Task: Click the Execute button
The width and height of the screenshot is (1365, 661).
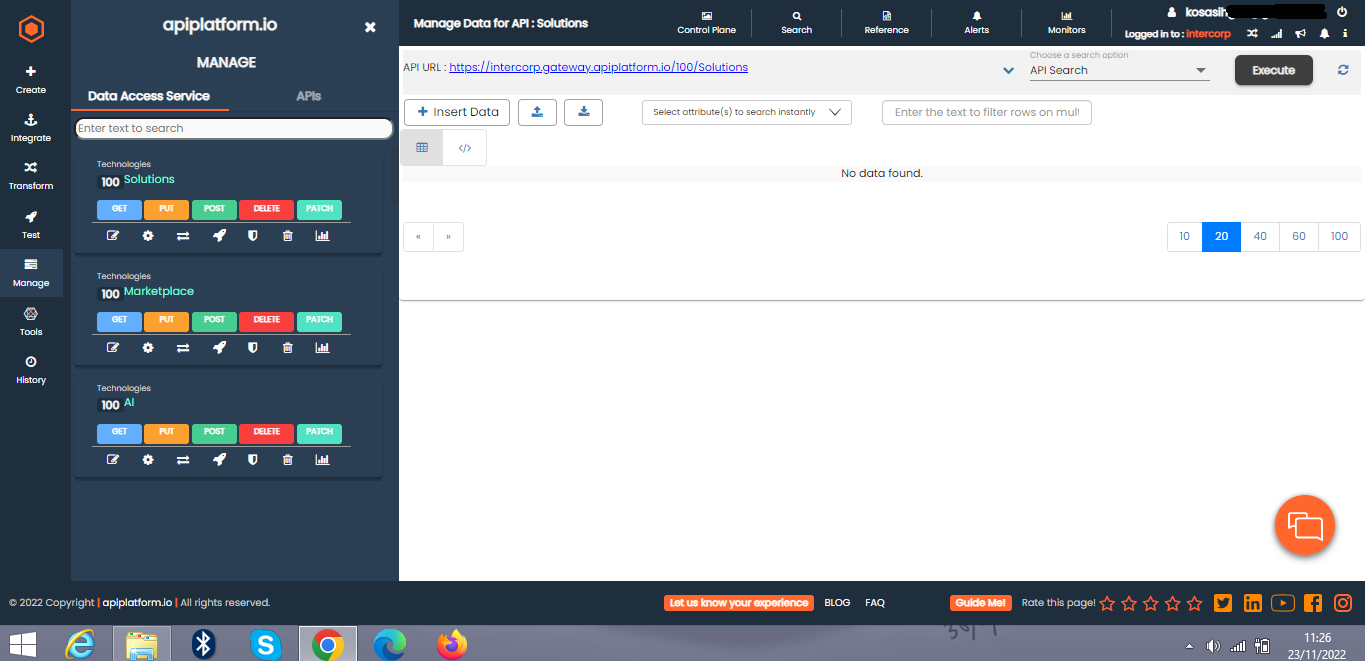Action: tap(1274, 70)
